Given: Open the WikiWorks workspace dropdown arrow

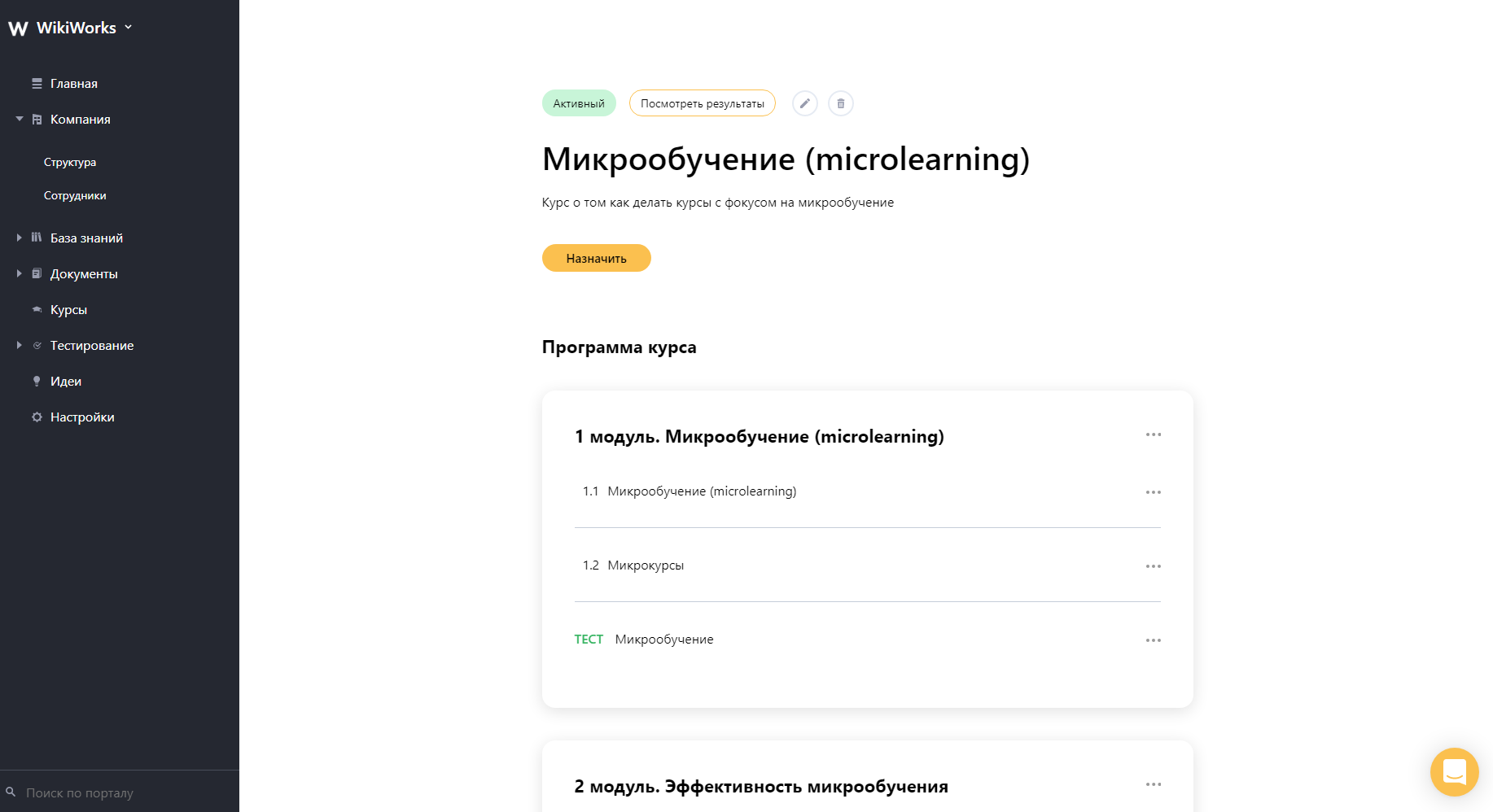Looking at the screenshot, I should point(129,27).
